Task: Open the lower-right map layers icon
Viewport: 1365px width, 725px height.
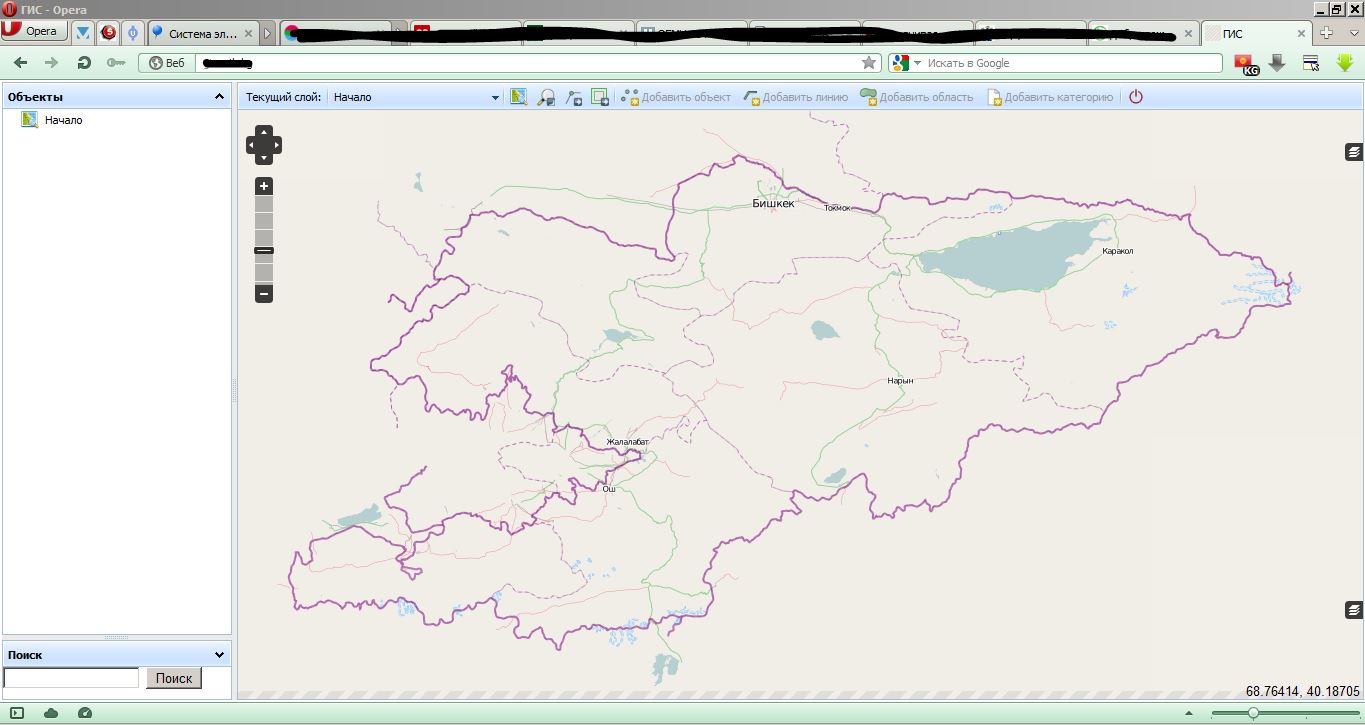Action: [1353, 609]
